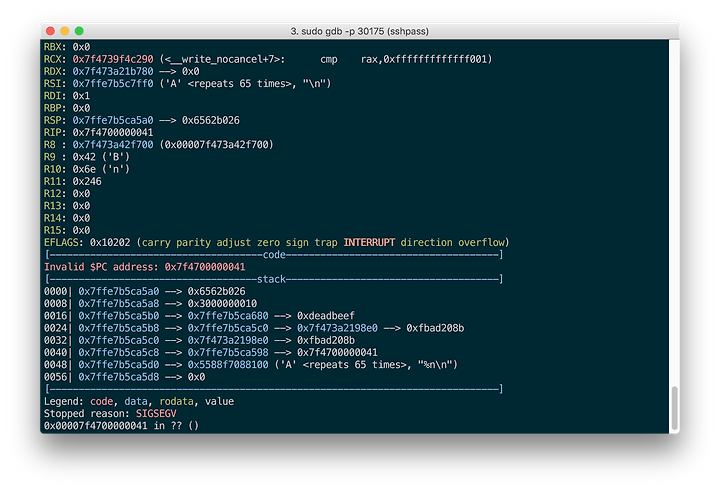Click 'rodata' in the Legend line
The image size is (720, 491).
176,401
